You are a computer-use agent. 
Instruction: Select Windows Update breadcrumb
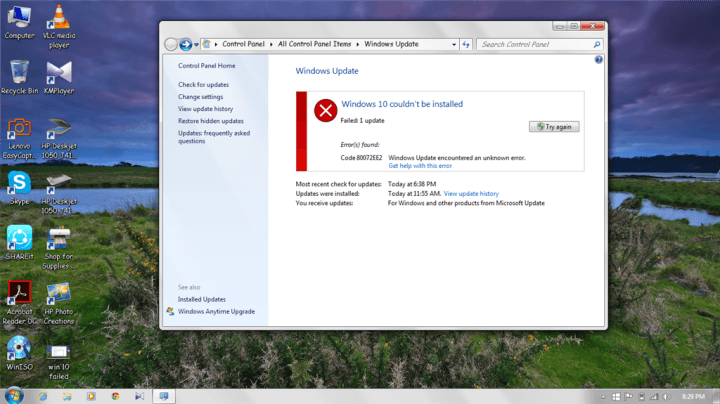pyautogui.click(x=391, y=44)
